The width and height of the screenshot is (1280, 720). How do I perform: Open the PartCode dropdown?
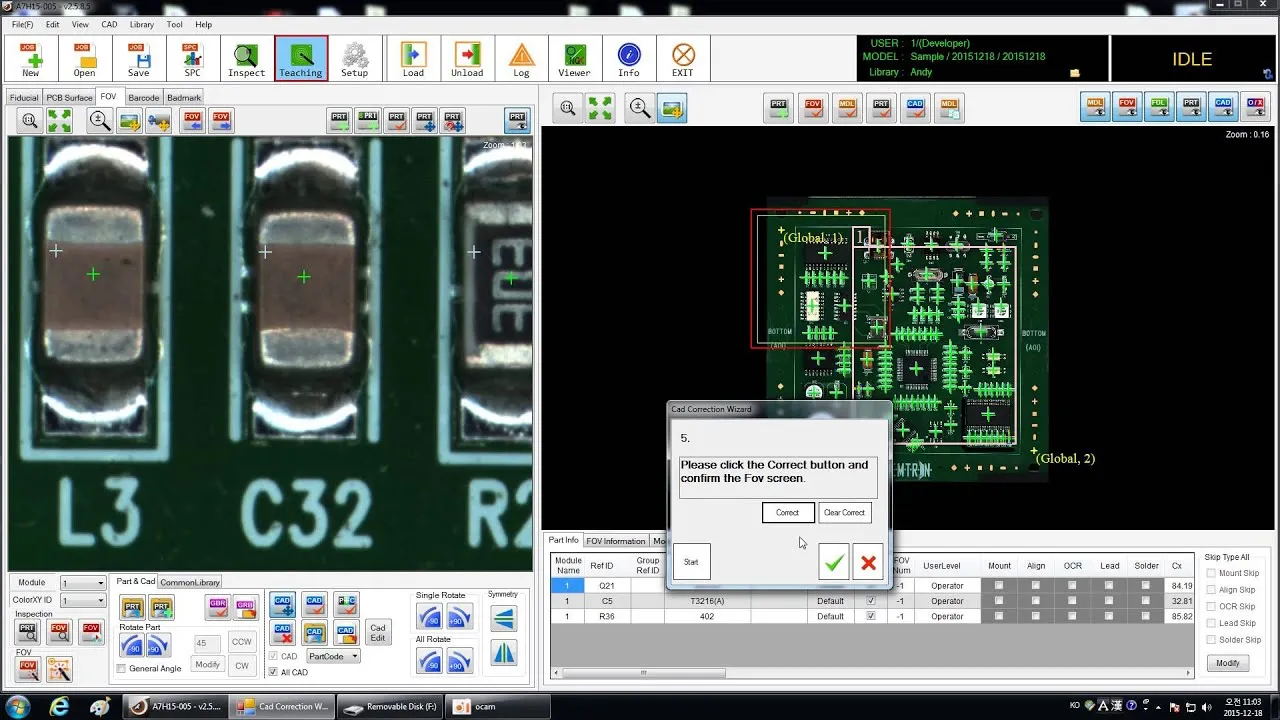333,656
